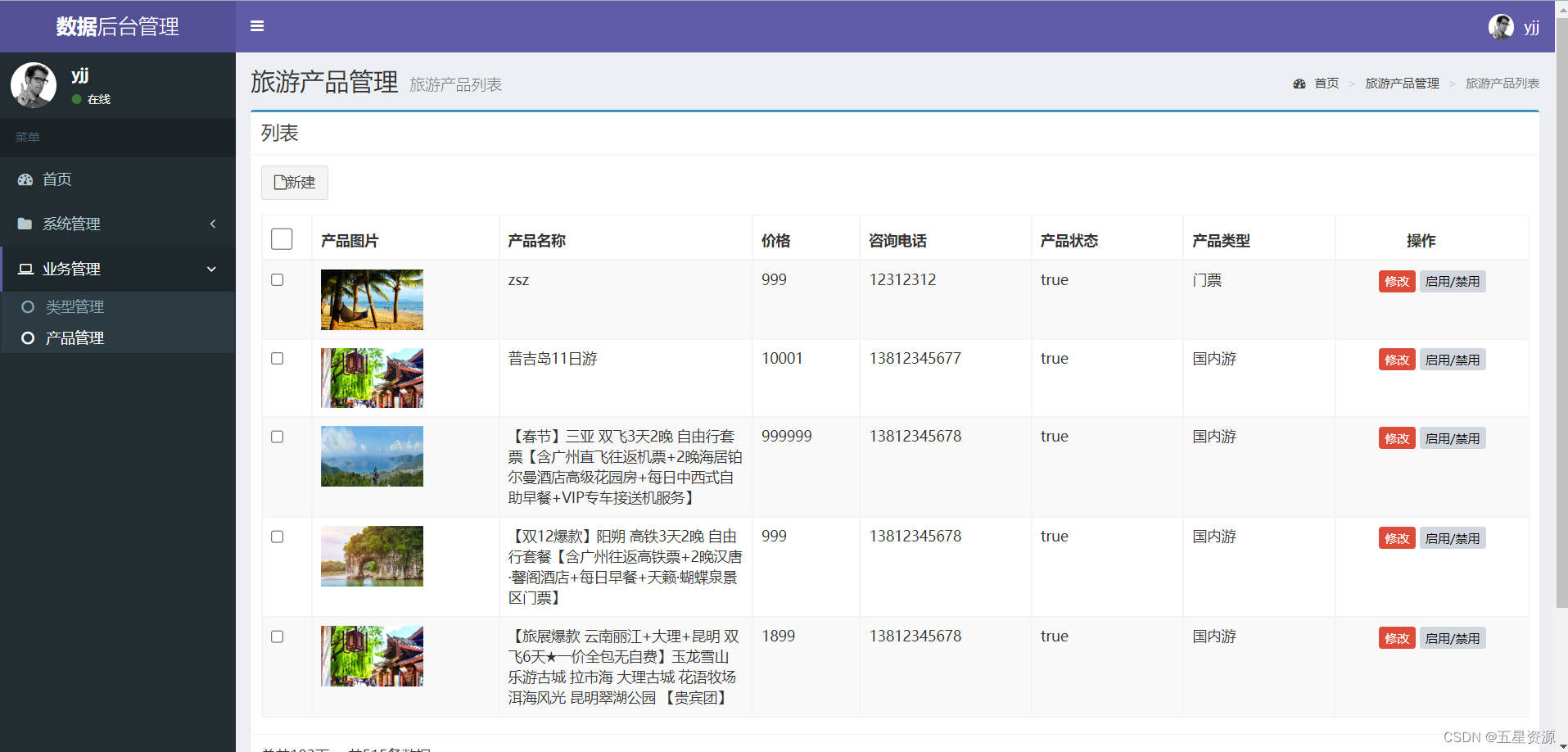The image size is (1568, 752).
Task: Open the beach thumbnail of zsz product
Action: point(372,300)
